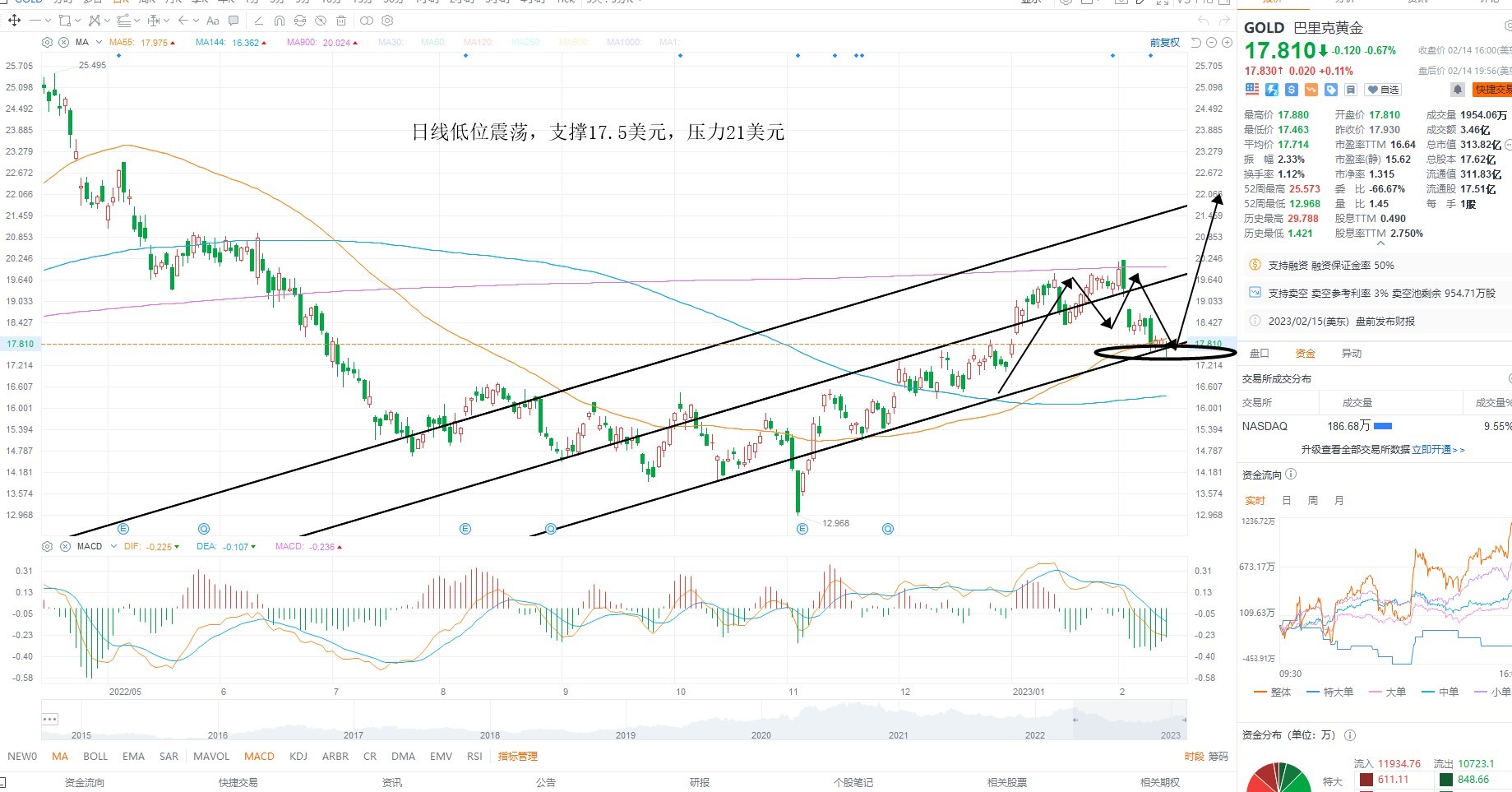Expand the arrow tool dropdown
Image resolution: width=1512 pixels, height=792 pixels.
[x=197, y=21]
